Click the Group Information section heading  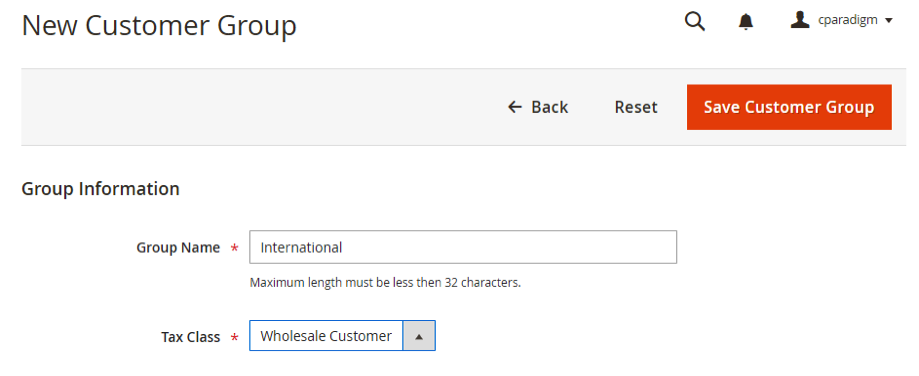tap(100, 189)
